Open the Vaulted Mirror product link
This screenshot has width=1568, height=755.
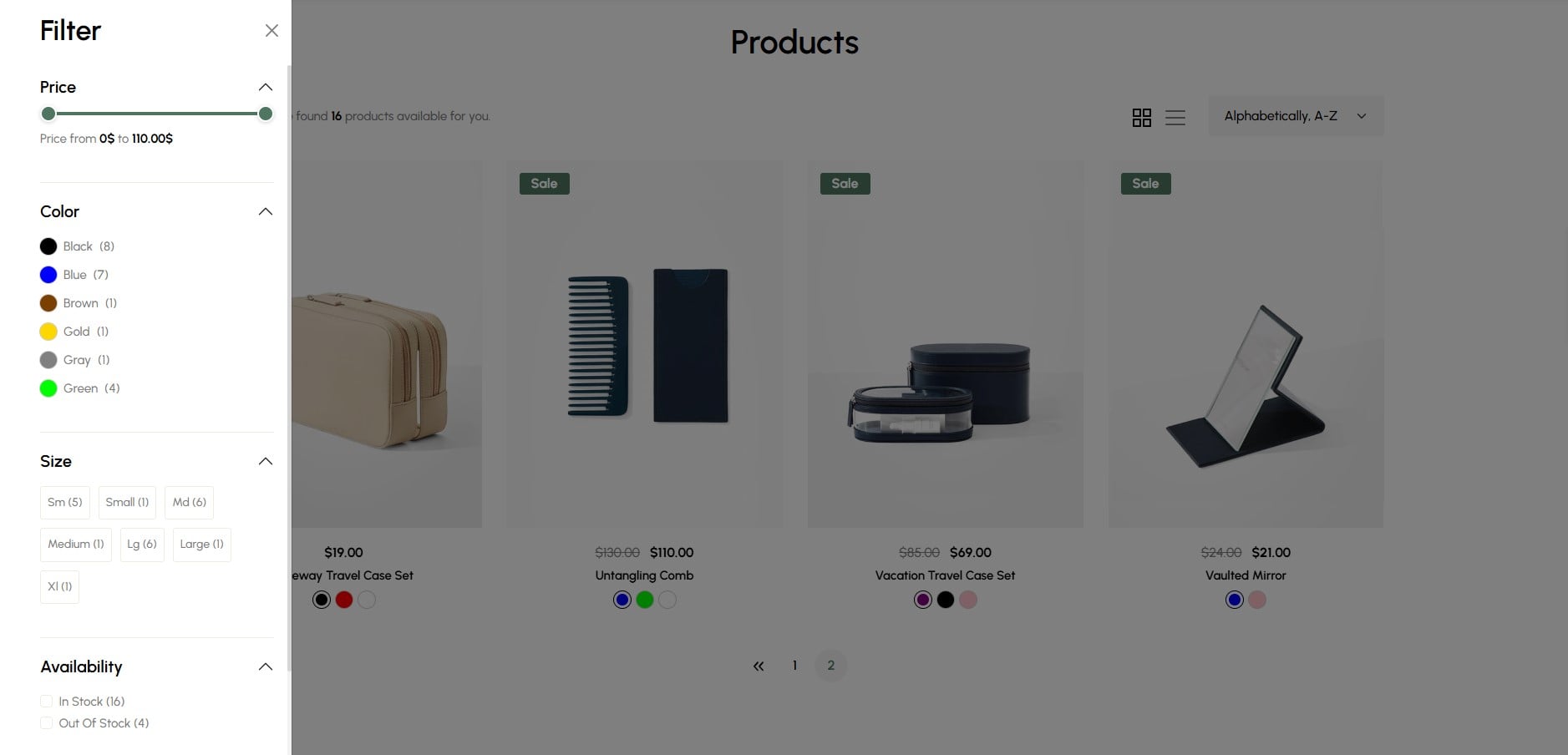click(x=1245, y=575)
